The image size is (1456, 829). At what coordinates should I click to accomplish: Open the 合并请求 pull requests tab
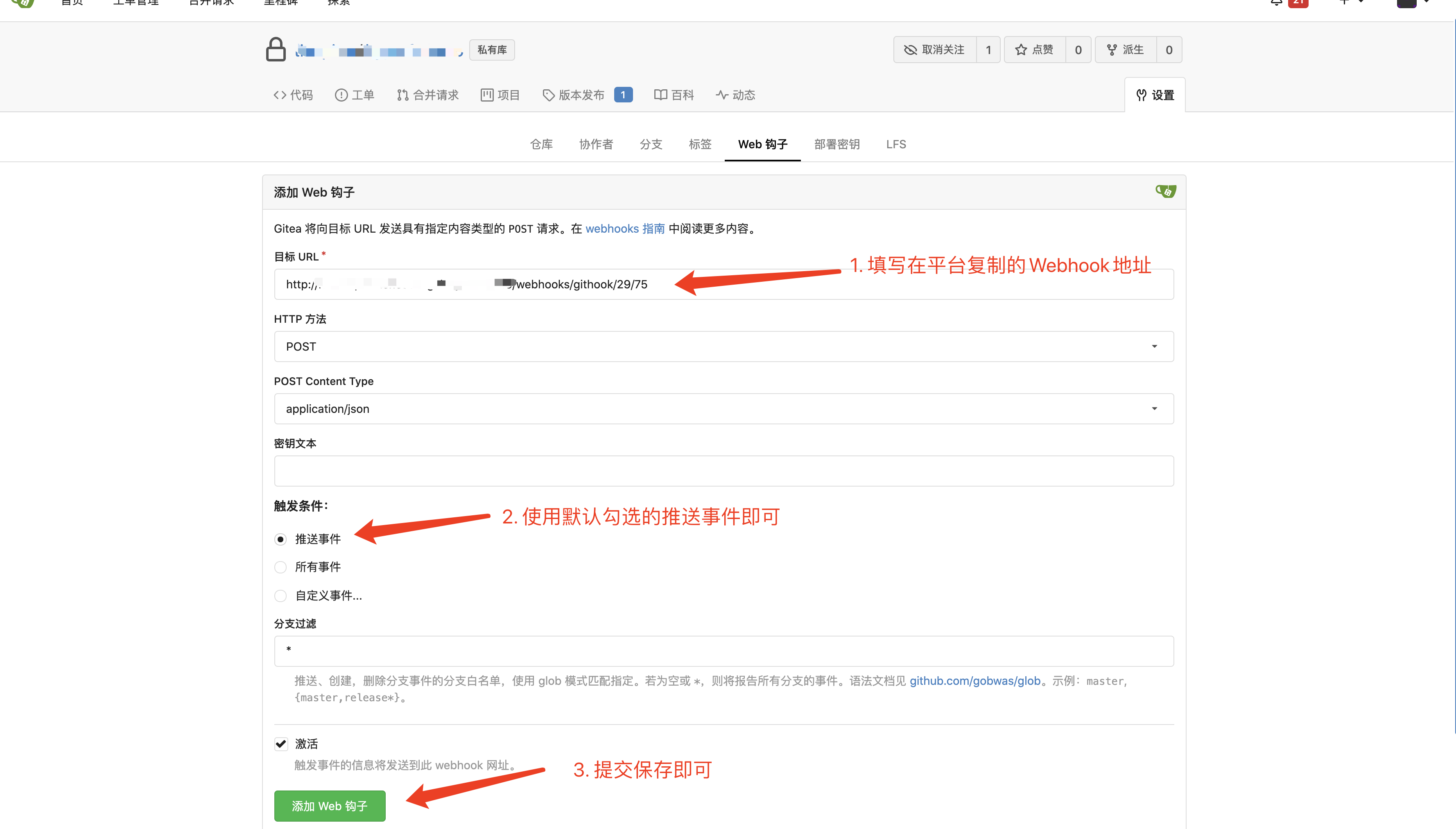(427, 95)
